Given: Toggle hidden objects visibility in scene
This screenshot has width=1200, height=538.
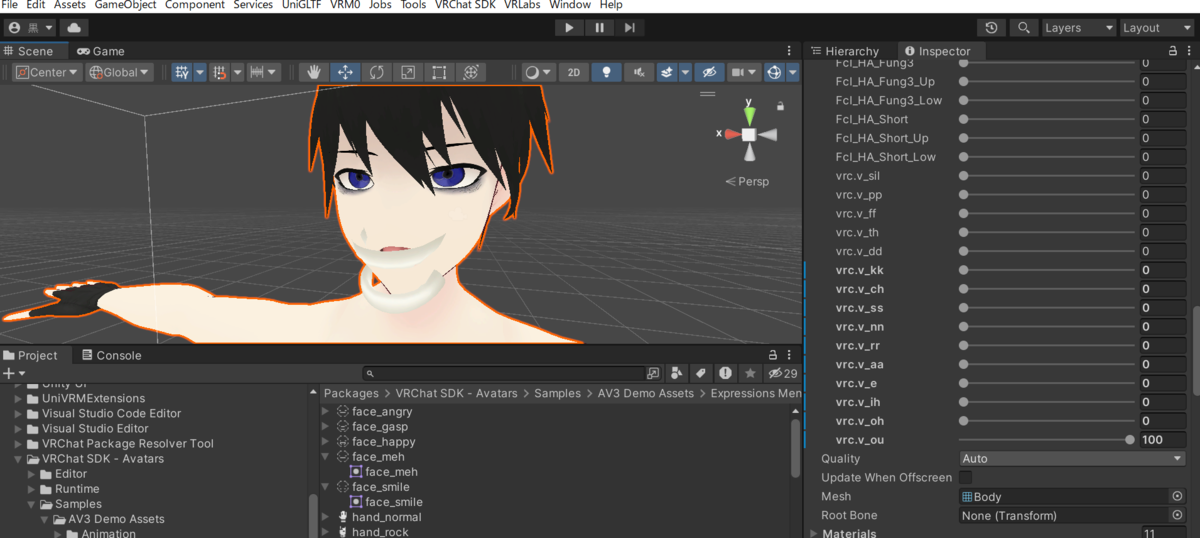Looking at the screenshot, I should click(x=709, y=72).
